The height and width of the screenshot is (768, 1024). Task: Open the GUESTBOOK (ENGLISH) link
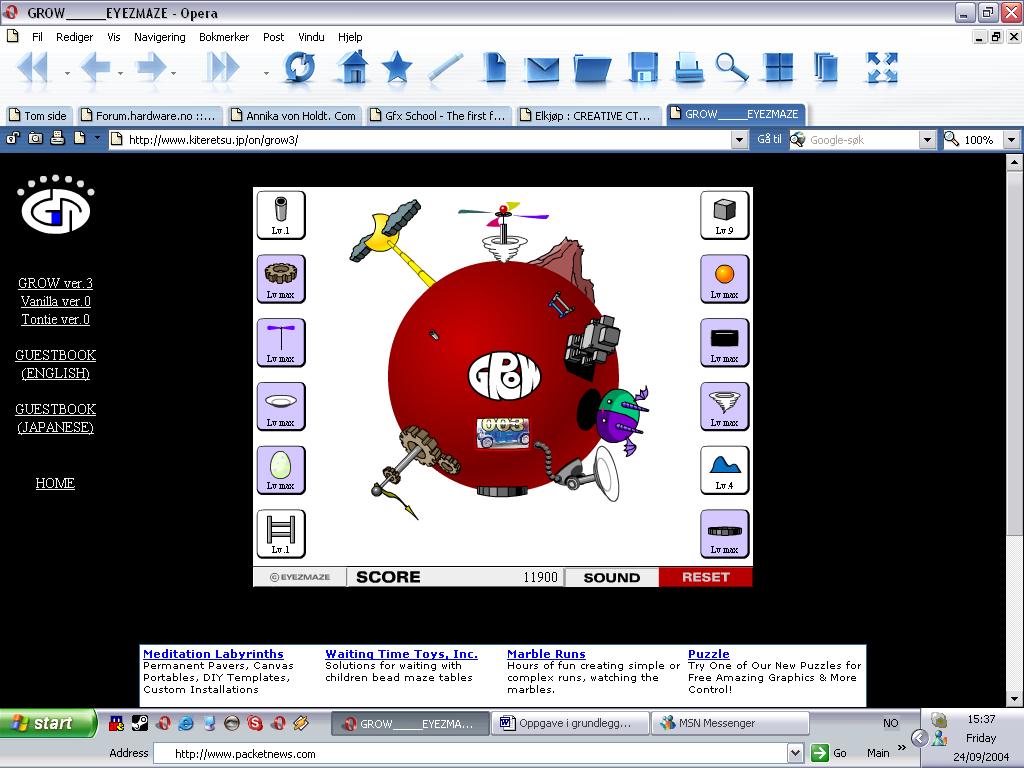coord(56,364)
